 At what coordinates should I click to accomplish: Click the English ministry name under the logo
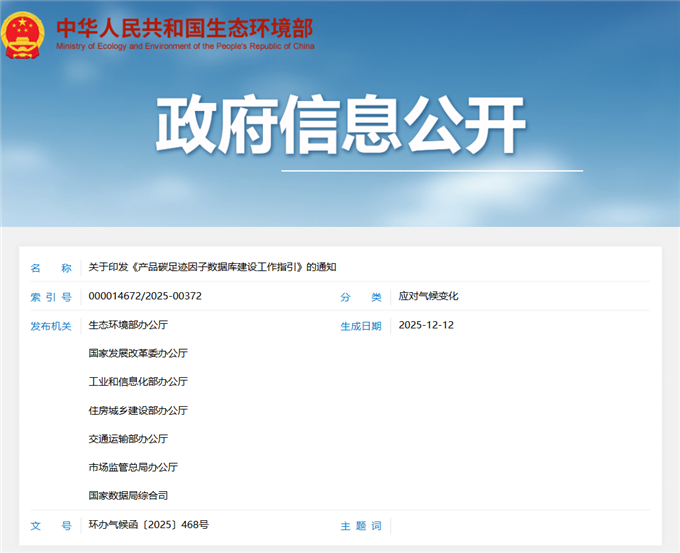coord(185,46)
